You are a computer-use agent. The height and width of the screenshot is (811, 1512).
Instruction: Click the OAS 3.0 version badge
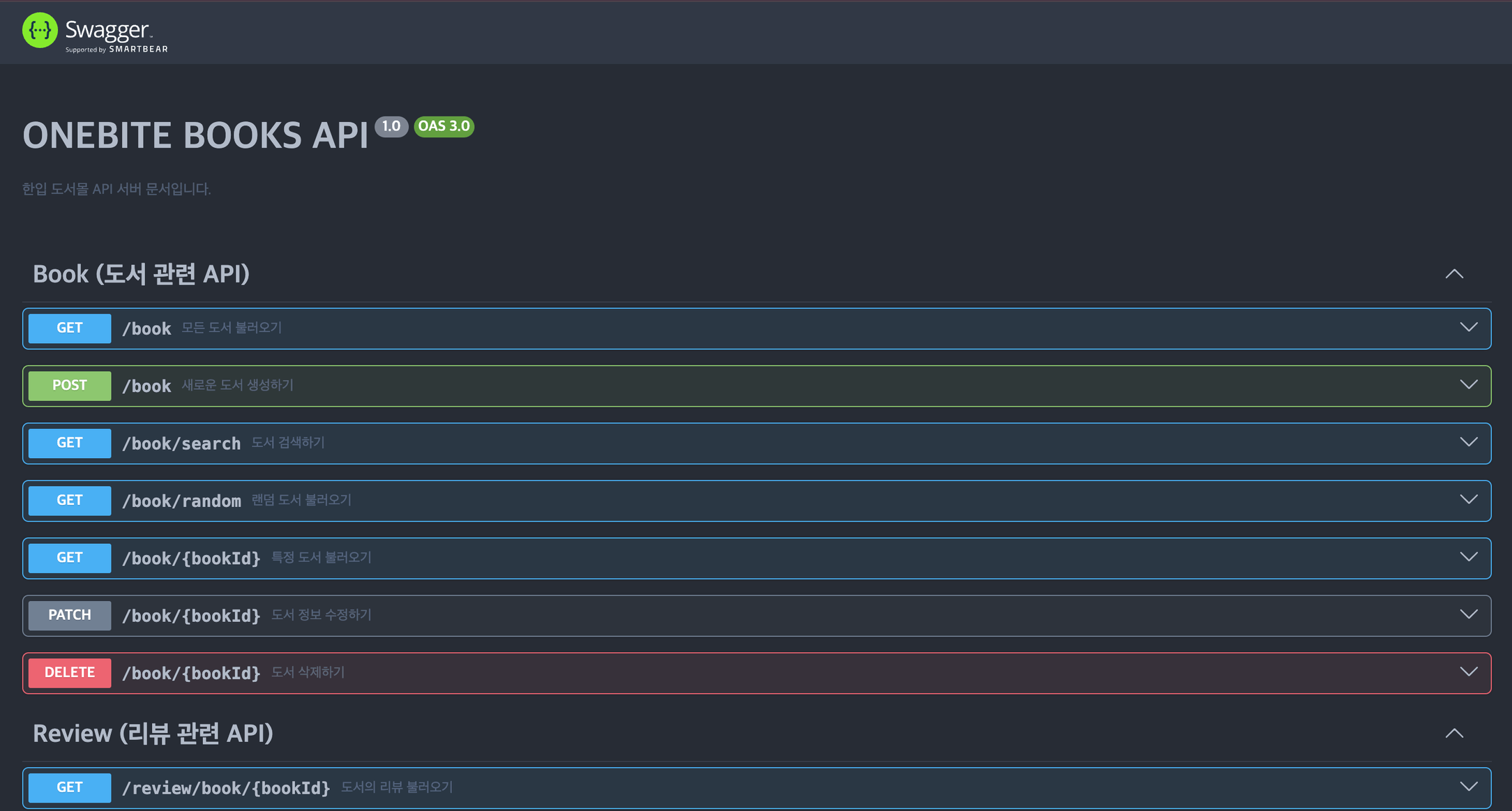pyautogui.click(x=444, y=126)
